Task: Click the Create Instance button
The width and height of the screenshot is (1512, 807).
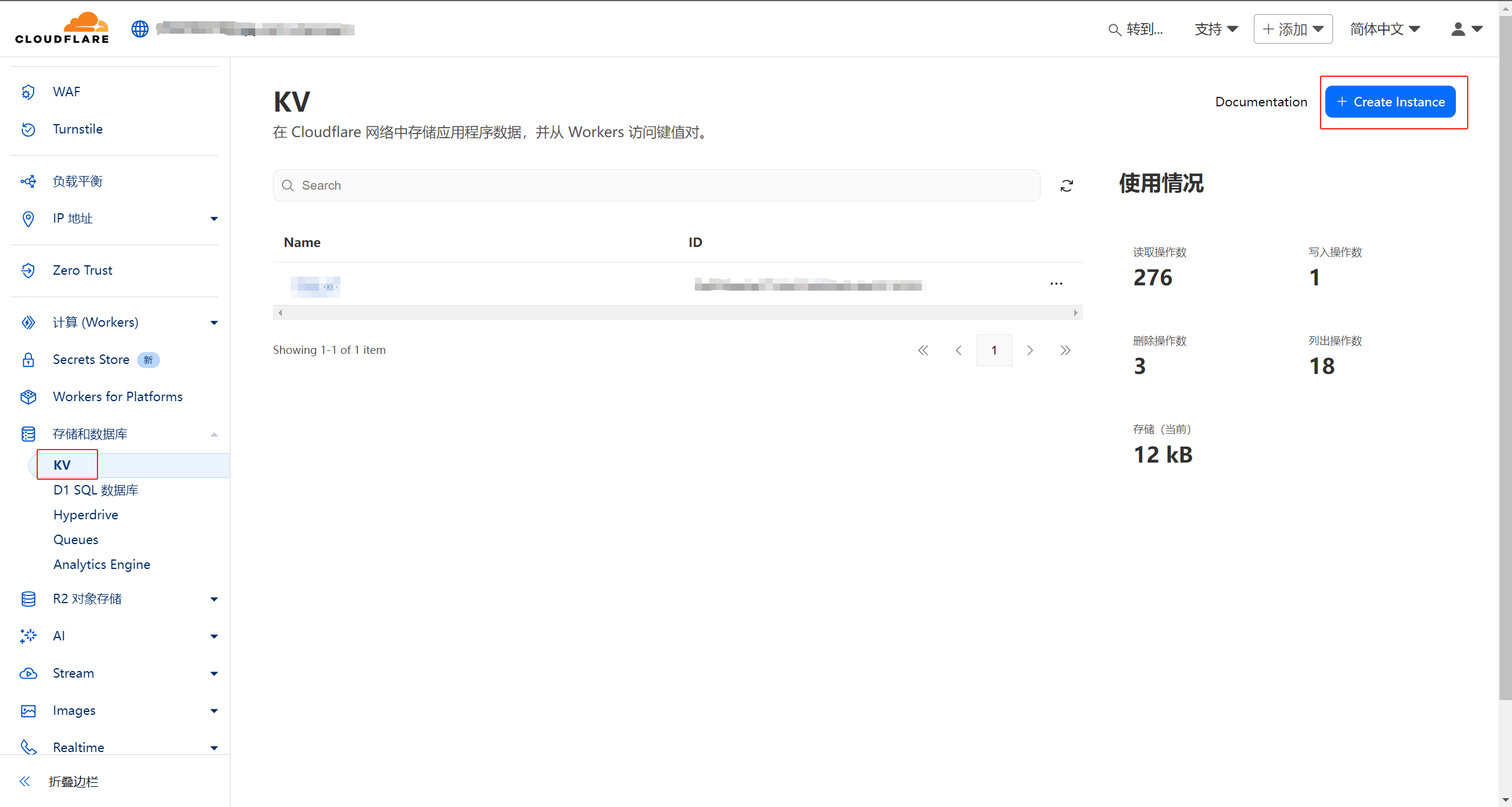Action: coord(1390,101)
